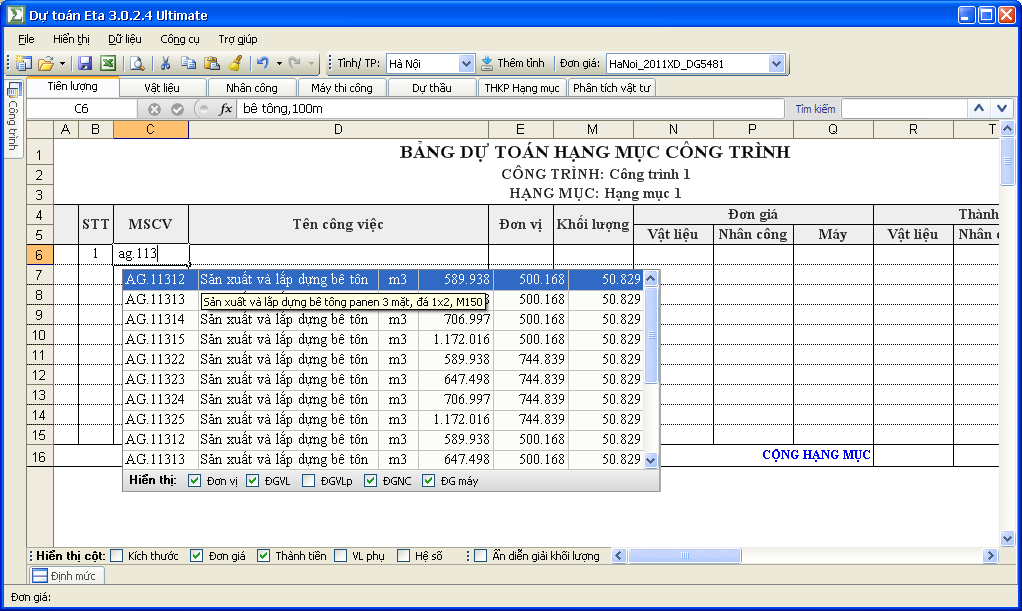
Task: Open the Tỉnh/TP Hà Nội dropdown
Action: [x=466, y=64]
